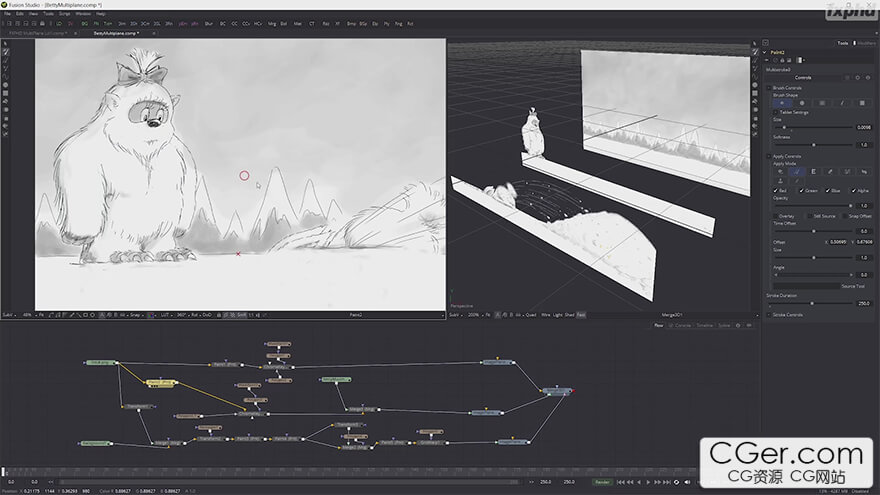The image size is (880, 495).
Task: Click the Controls button in Paint2
Action: (804, 77)
